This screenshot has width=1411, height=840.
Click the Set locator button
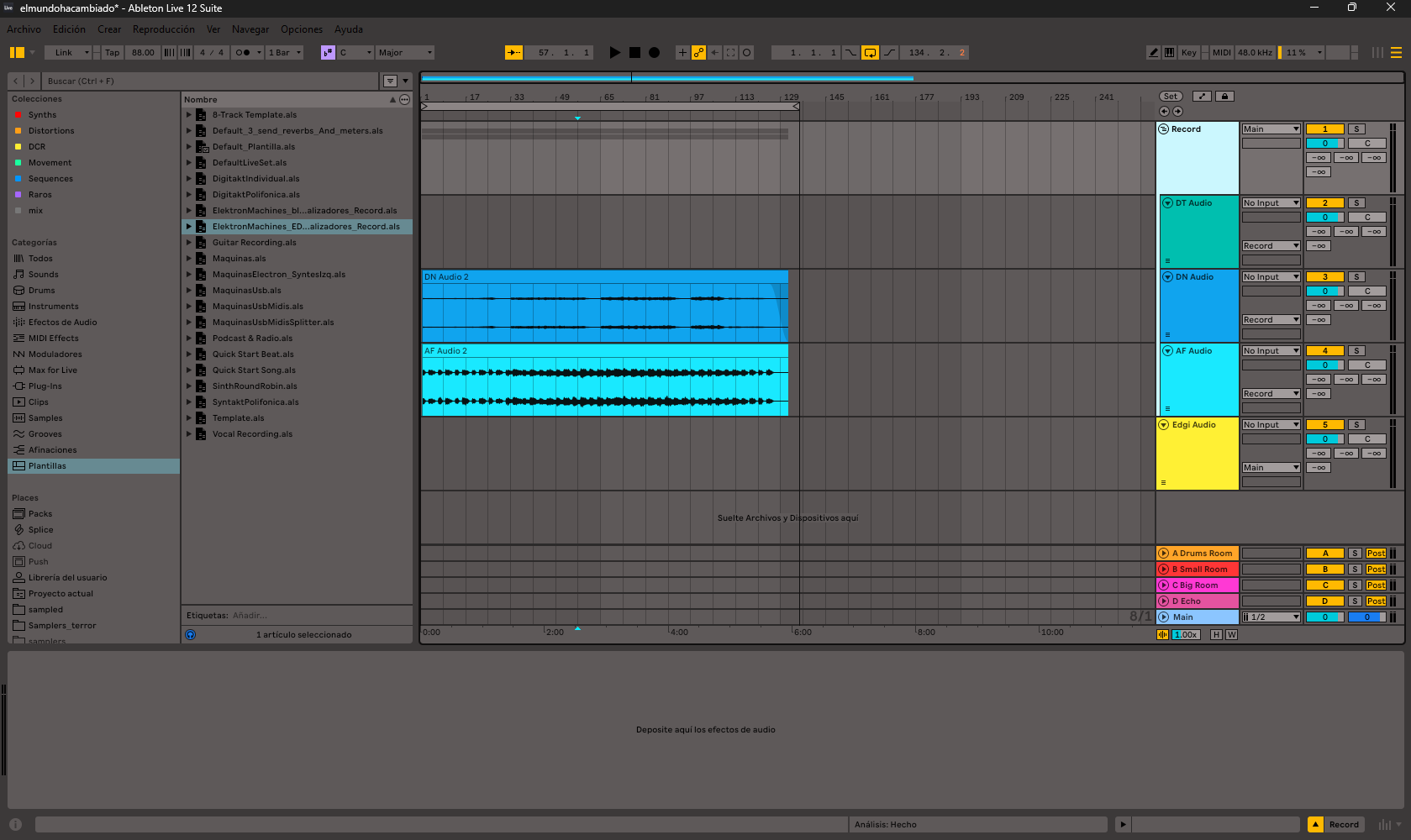tap(1171, 97)
